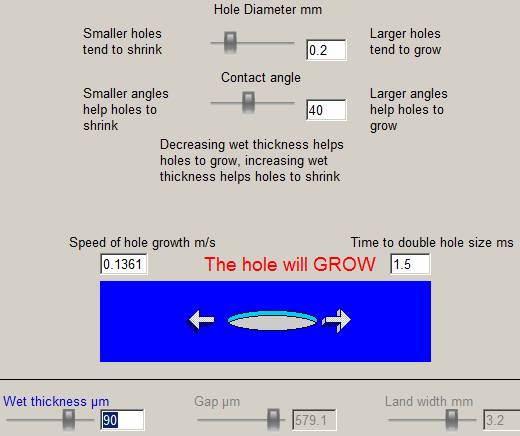Screen dimensions: 520x436
Task: Click the gray elliptical hole graphic
Action: [x=272, y=321]
